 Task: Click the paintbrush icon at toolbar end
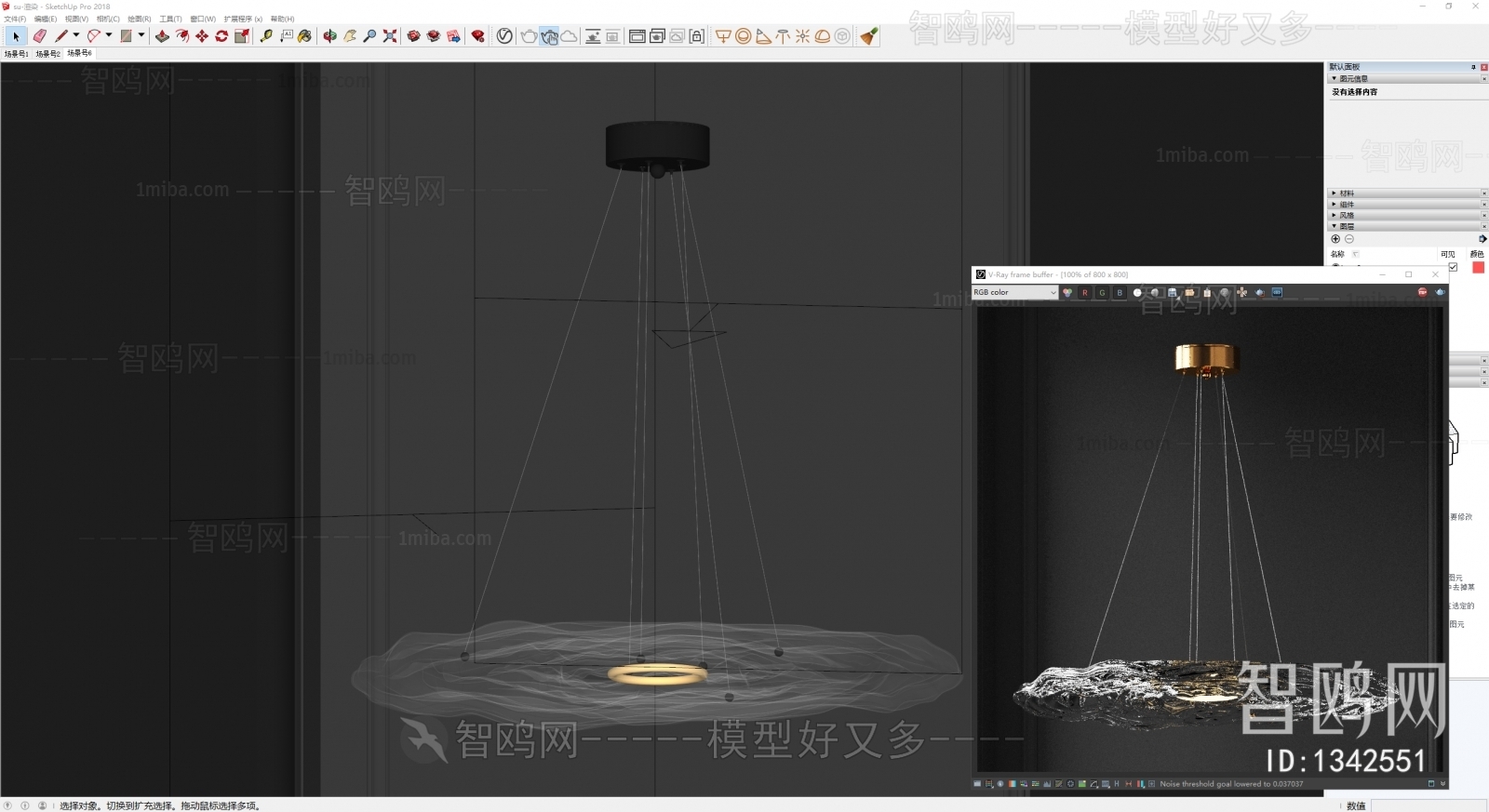(x=868, y=36)
